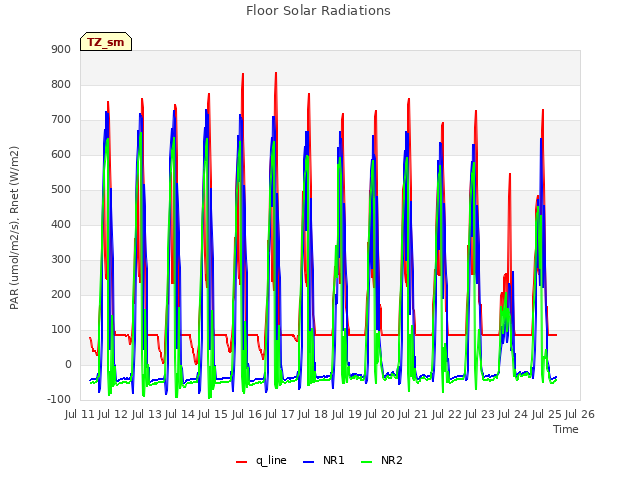
Task: Click the Jul 16 x-axis tick label
Action: (247, 414)
